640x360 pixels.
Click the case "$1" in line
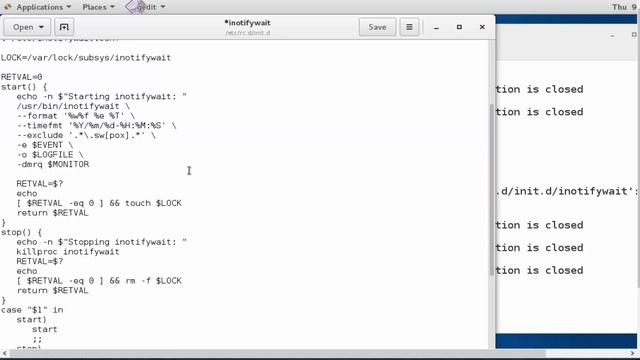pyautogui.click(x=32, y=310)
